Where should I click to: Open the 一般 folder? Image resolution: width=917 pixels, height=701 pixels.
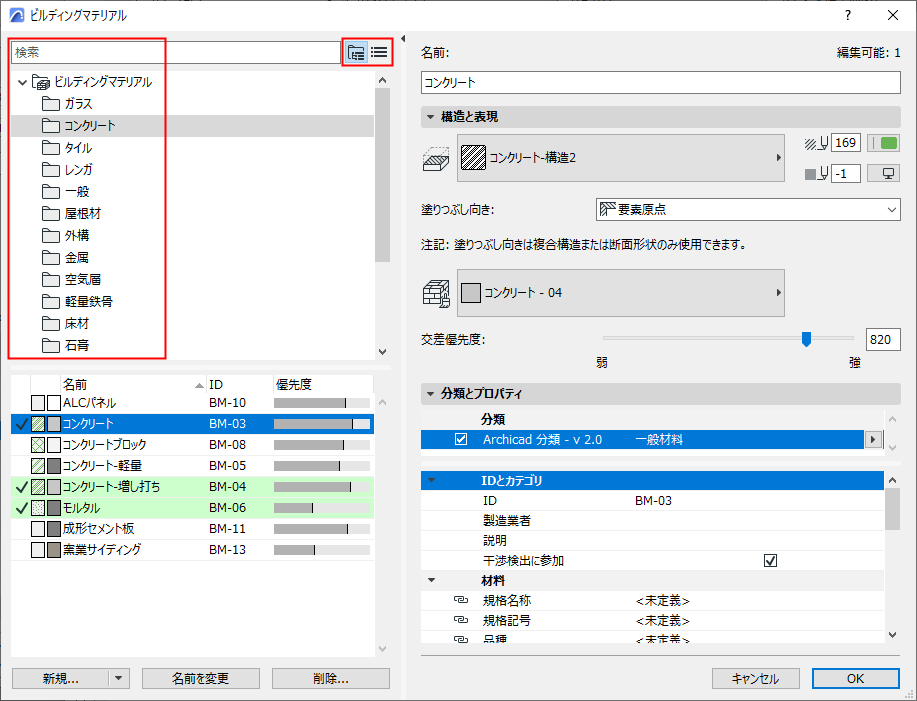tap(66, 192)
